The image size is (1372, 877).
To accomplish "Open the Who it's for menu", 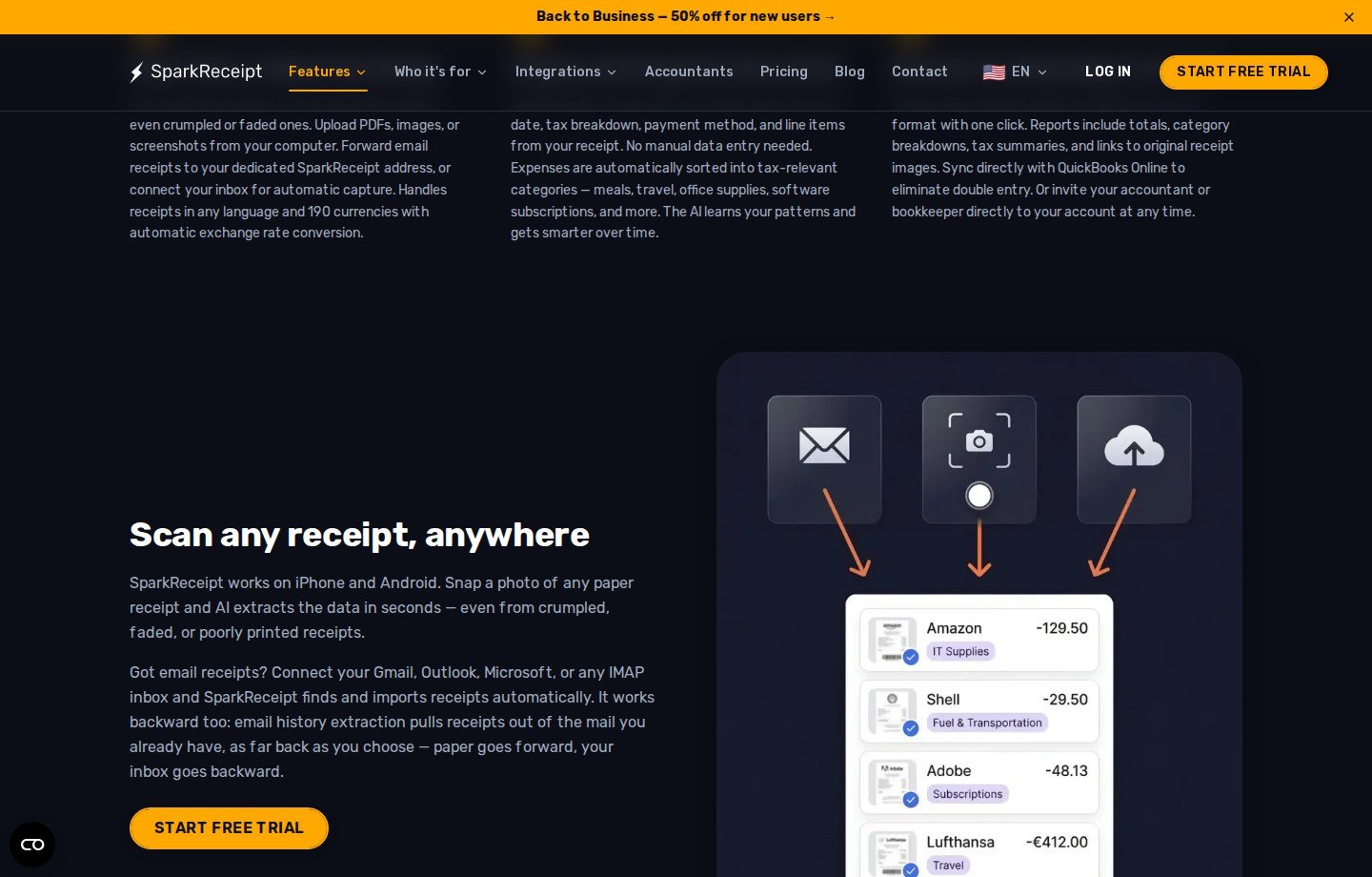I will tap(440, 71).
